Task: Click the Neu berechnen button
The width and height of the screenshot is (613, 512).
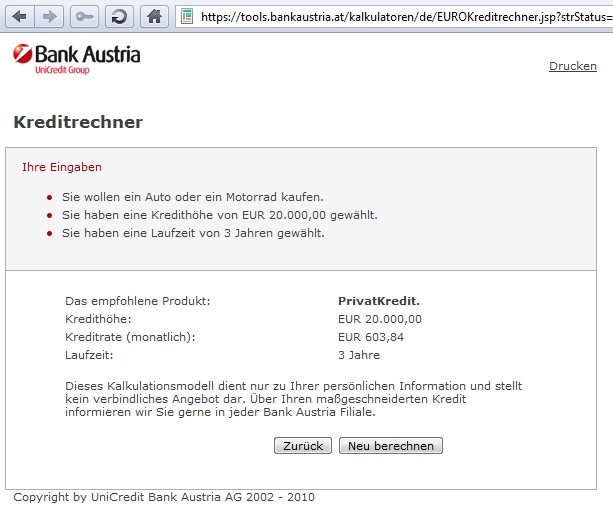Action: 391,446
